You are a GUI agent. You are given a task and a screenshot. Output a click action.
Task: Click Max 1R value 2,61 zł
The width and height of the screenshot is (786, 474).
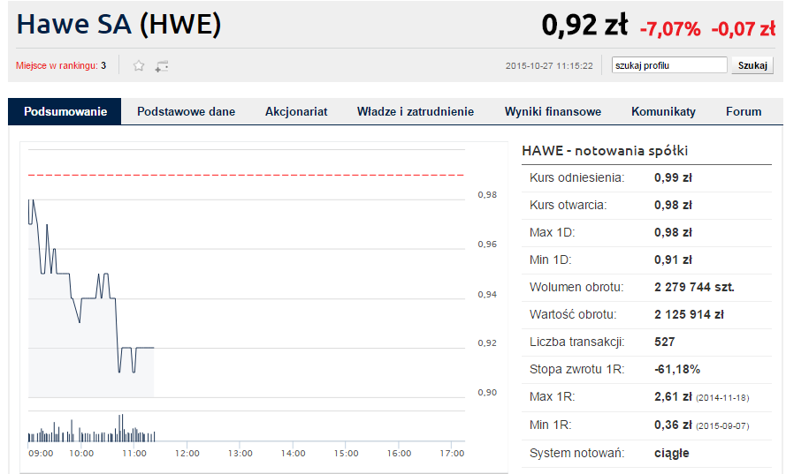click(673, 397)
